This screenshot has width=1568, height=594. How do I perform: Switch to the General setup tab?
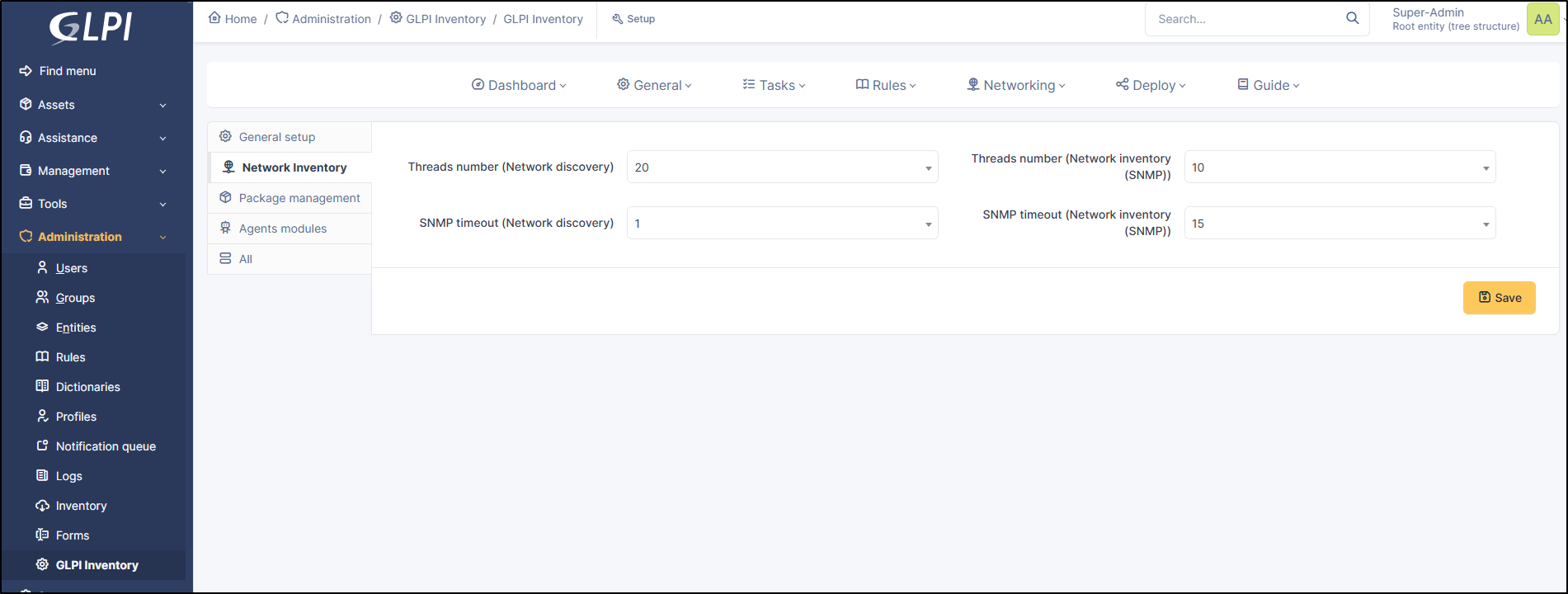pyautogui.click(x=277, y=137)
